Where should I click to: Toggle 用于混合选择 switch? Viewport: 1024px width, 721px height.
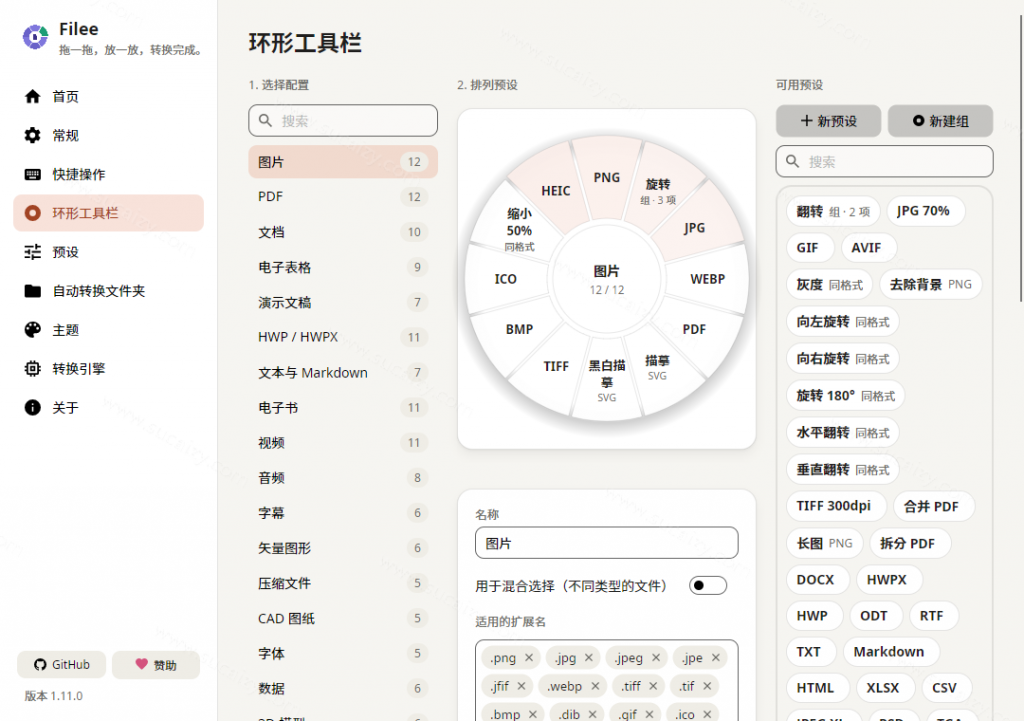click(708, 585)
